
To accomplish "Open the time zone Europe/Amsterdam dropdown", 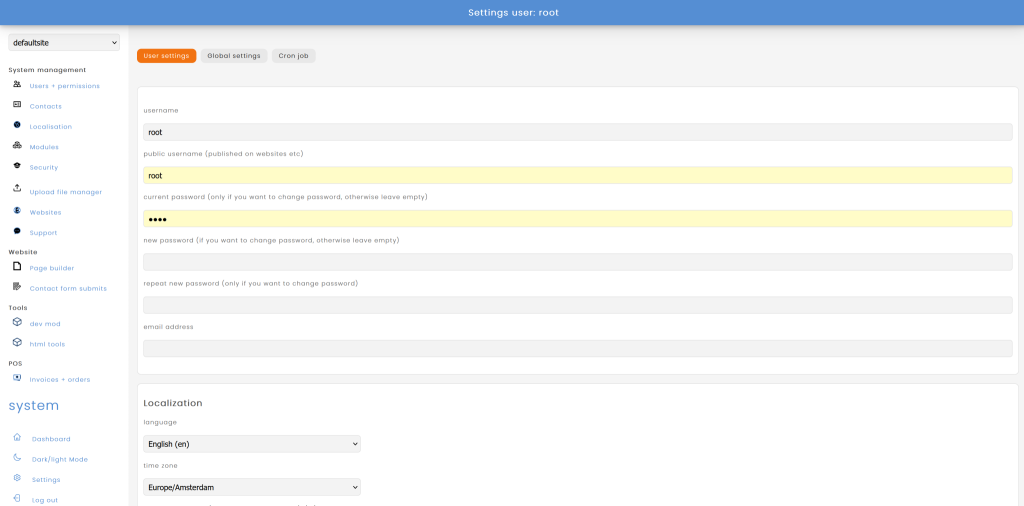I will point(252,487).
